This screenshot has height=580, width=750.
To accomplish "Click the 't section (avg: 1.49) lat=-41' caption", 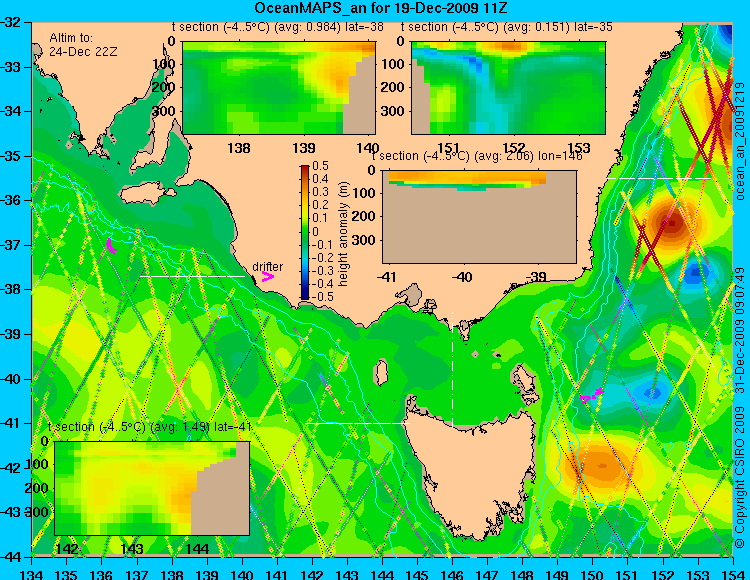I will (x=150, y=427).
